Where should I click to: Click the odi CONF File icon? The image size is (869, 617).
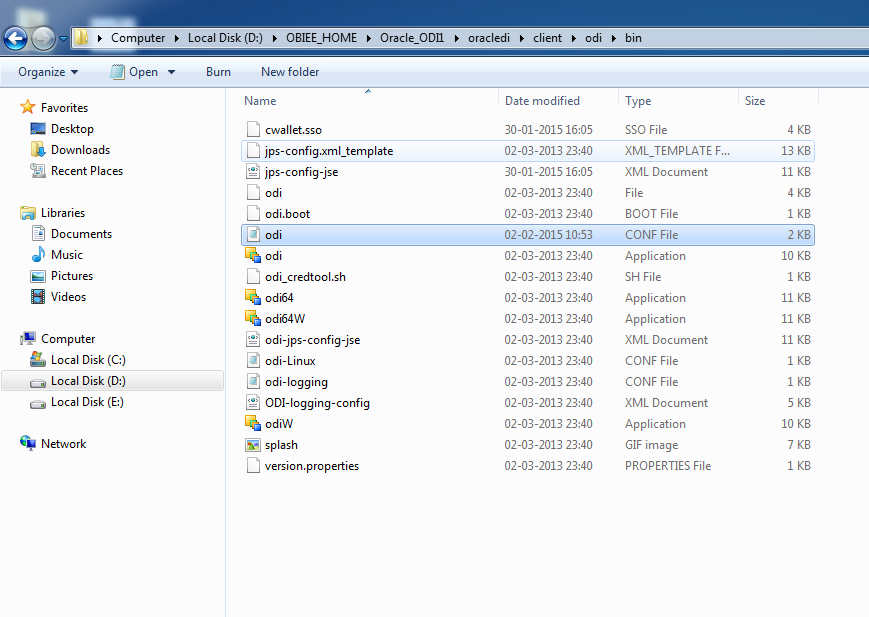(253, 234)
